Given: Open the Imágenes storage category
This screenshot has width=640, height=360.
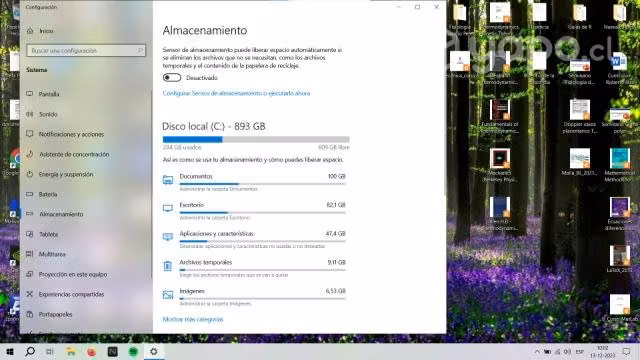Looking at the screenshot, I should click(254, 297).
